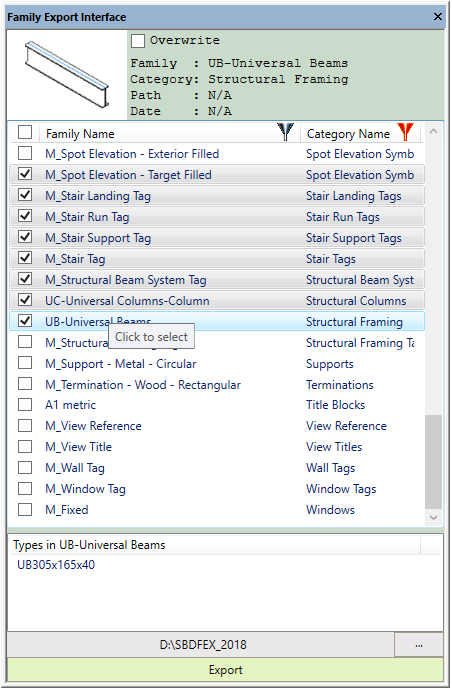Viewport: 452px width, 691px height.
Task: Sort by the Category Name column header
Action: 348,134
